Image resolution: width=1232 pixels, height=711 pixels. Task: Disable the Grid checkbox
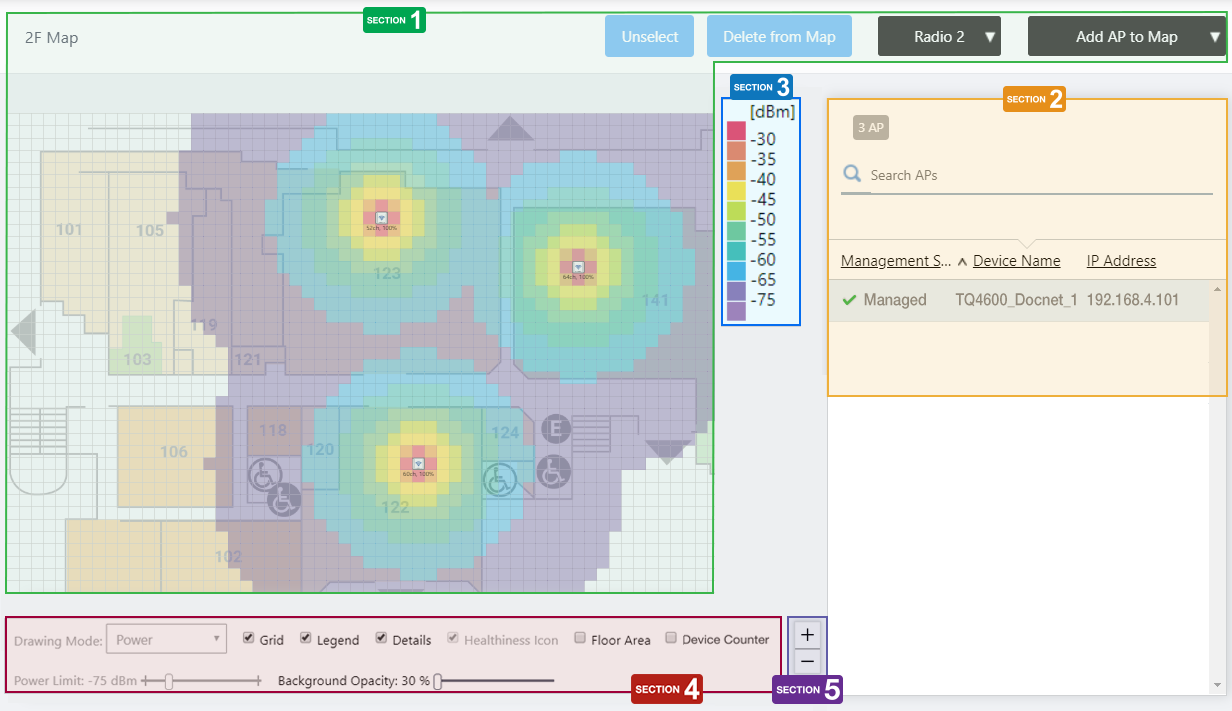[x=249, y=638]
